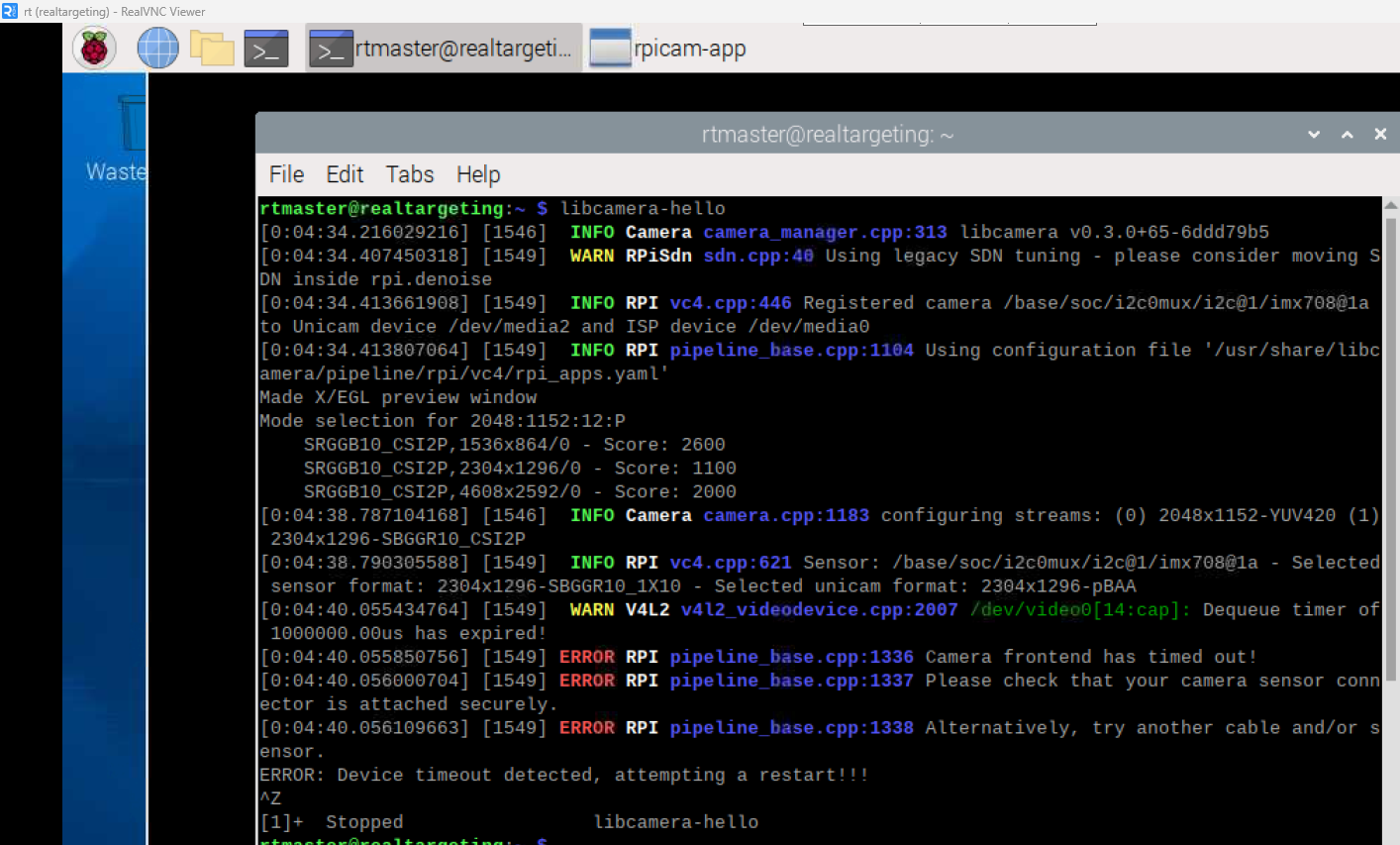Maximize the terminal with the up chevron

click(x=1347, y=135)
